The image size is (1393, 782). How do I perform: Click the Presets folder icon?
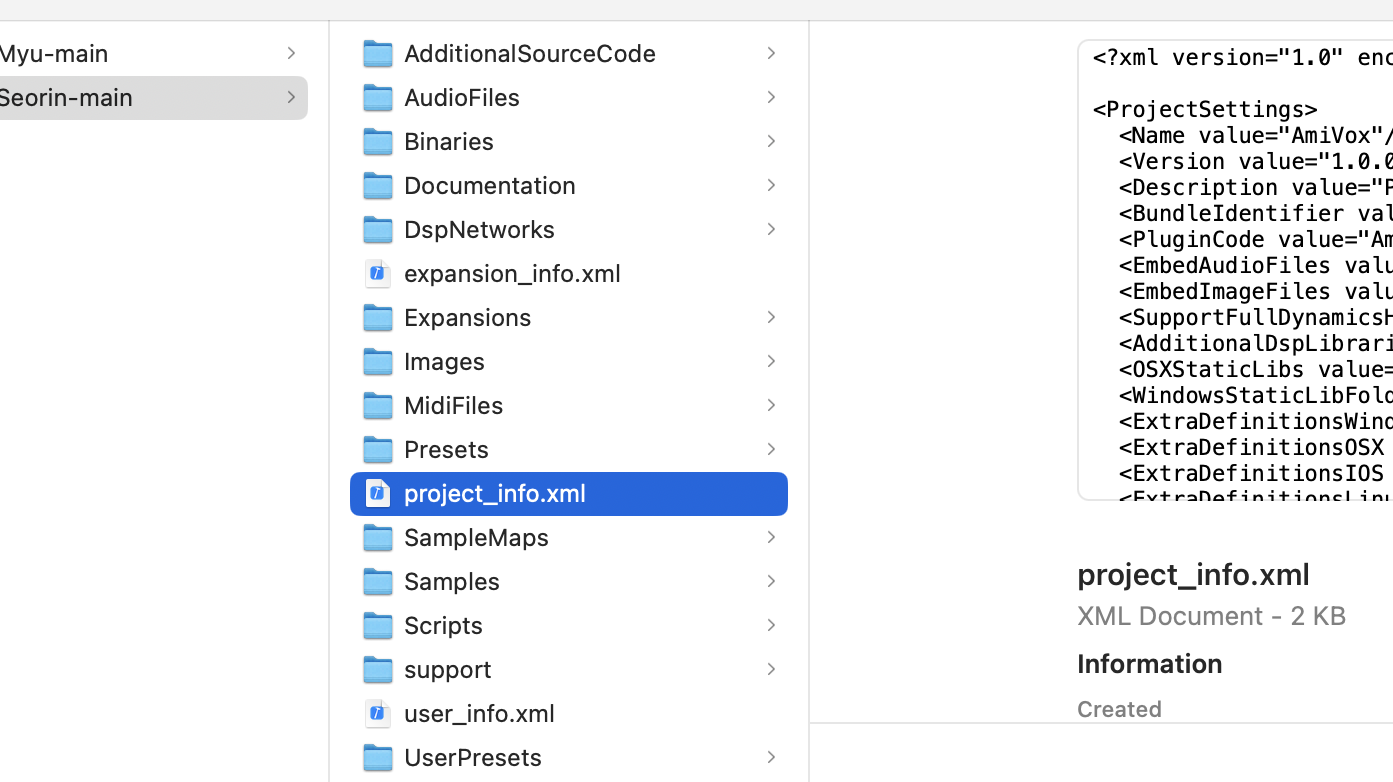coord(377,449)
